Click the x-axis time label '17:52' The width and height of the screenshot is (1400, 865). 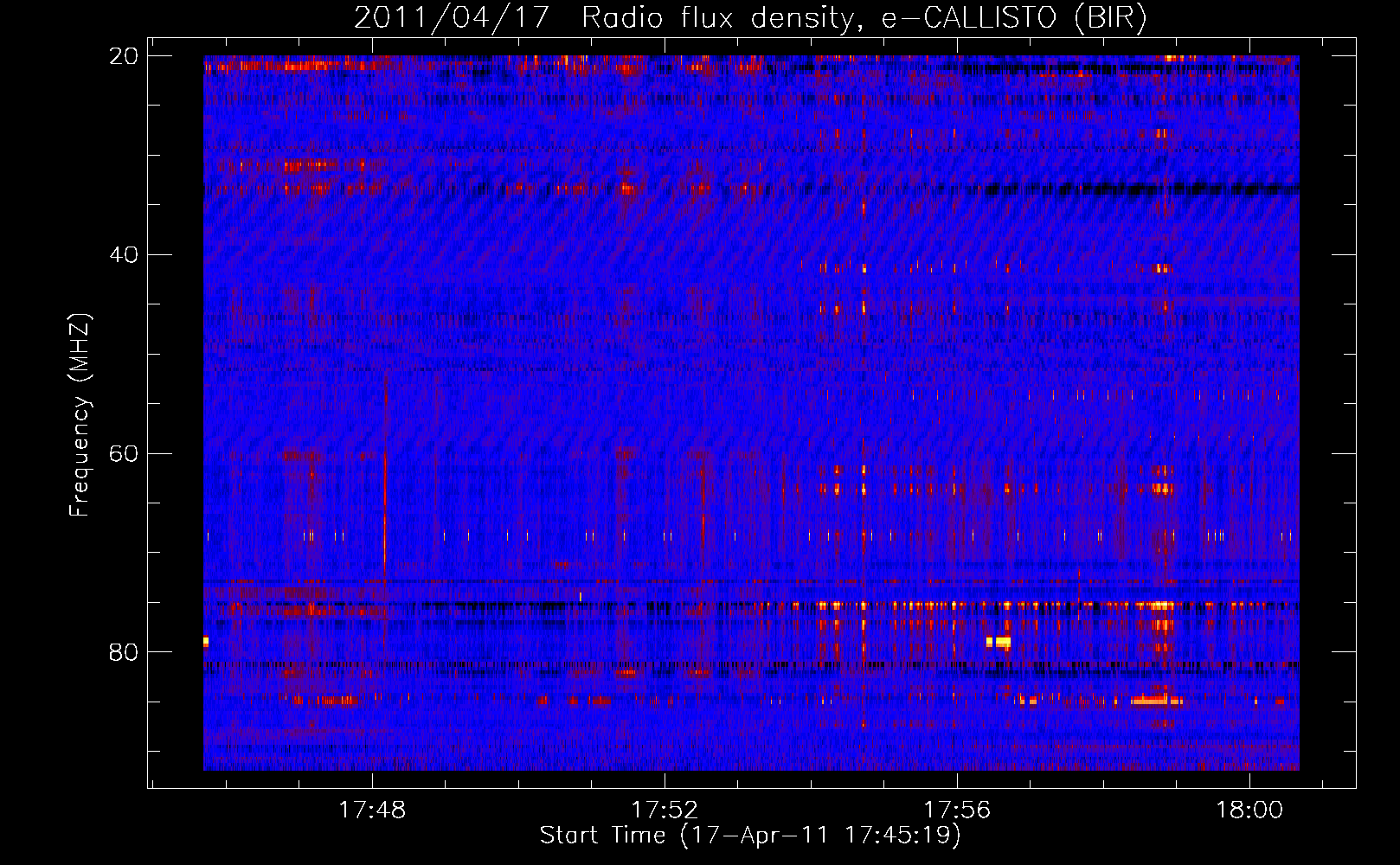click(665, 811)
